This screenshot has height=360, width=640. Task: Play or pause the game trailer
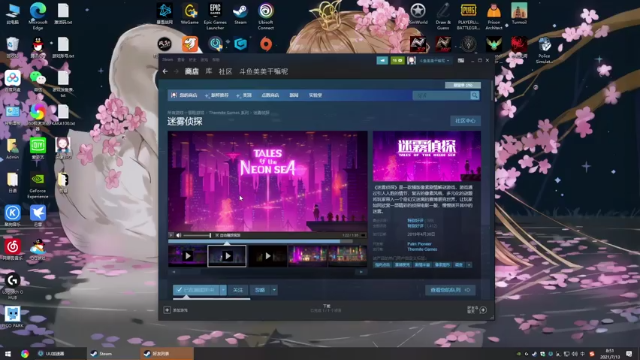(x=171, y=235)
